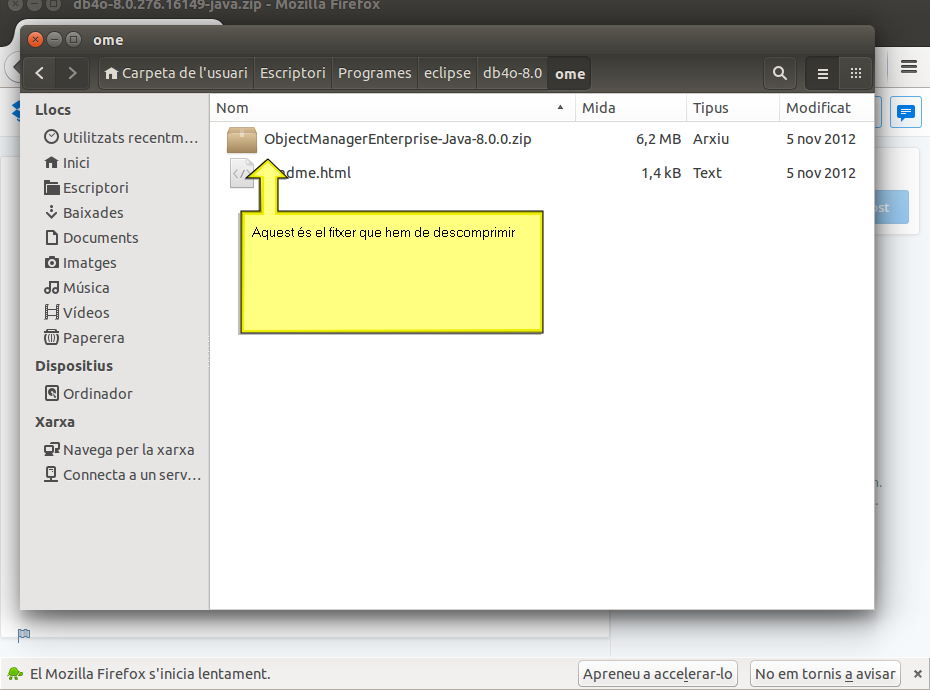The width and height of the screenshot is (930, 690).
Task: Click the blue chat bubble icon in Firefox
Action: tap(906, 112)
